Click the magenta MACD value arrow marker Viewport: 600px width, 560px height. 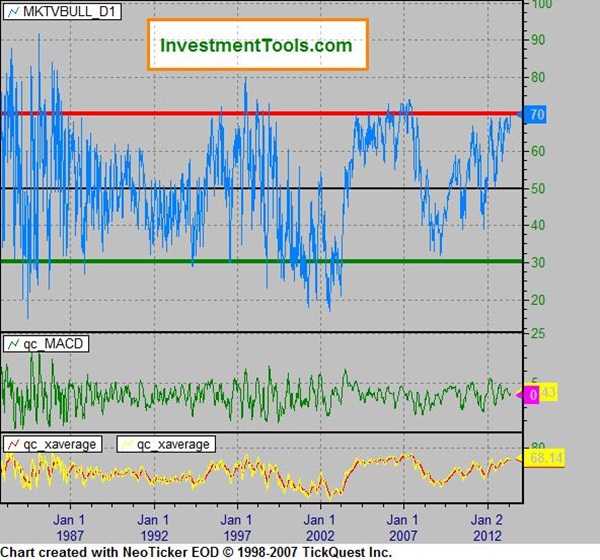532,396
